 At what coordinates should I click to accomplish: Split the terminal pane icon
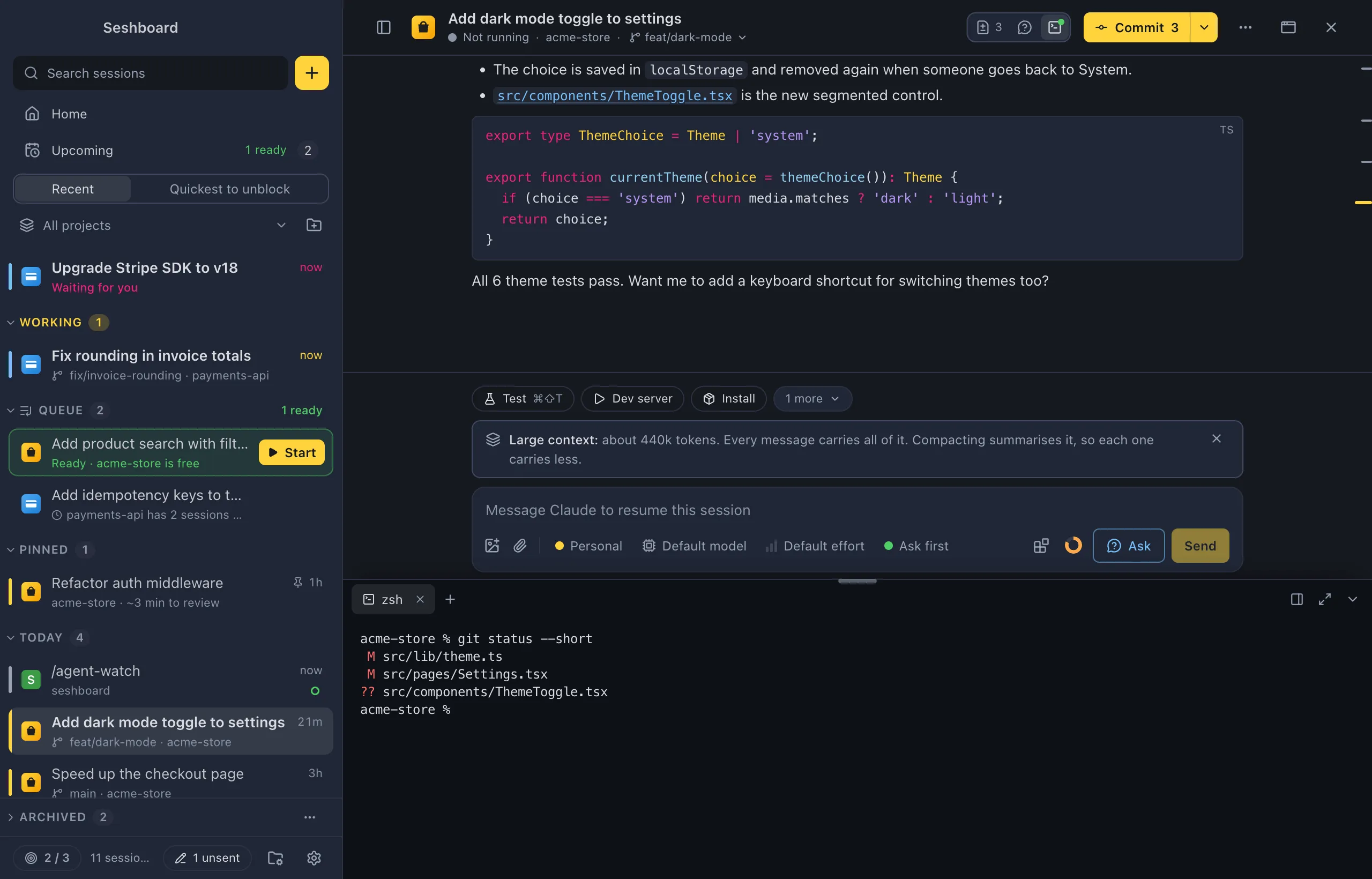click(x=1296, y=599)
